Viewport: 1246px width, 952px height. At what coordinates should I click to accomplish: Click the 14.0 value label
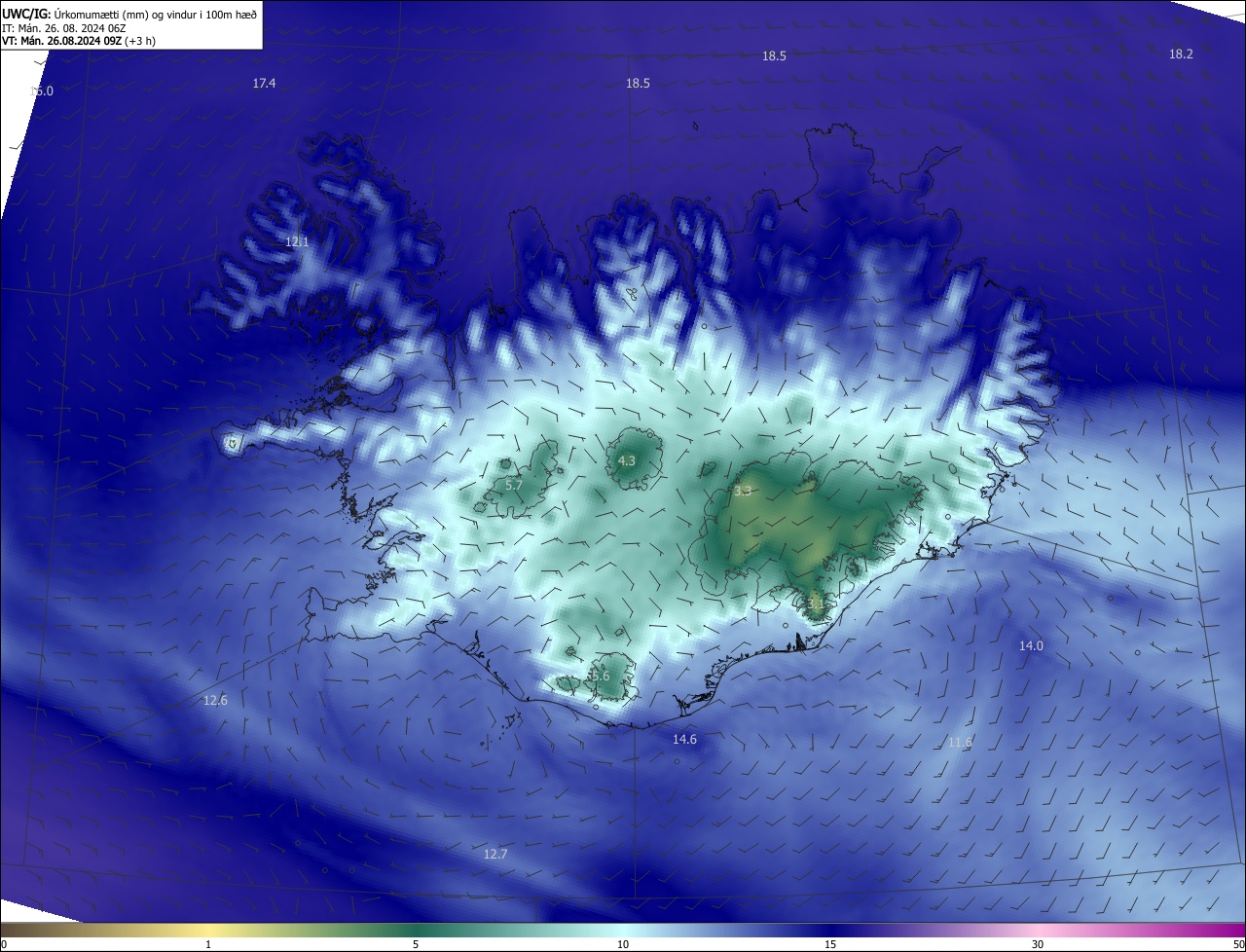[1031, 646]
